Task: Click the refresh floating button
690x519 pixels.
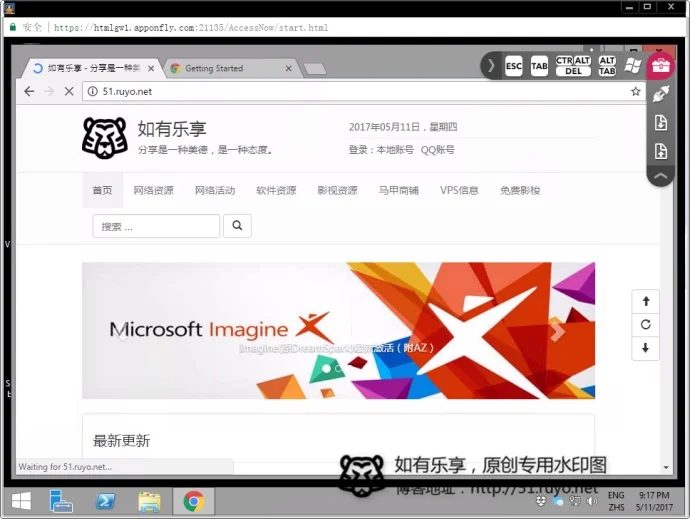Action: 646,324
